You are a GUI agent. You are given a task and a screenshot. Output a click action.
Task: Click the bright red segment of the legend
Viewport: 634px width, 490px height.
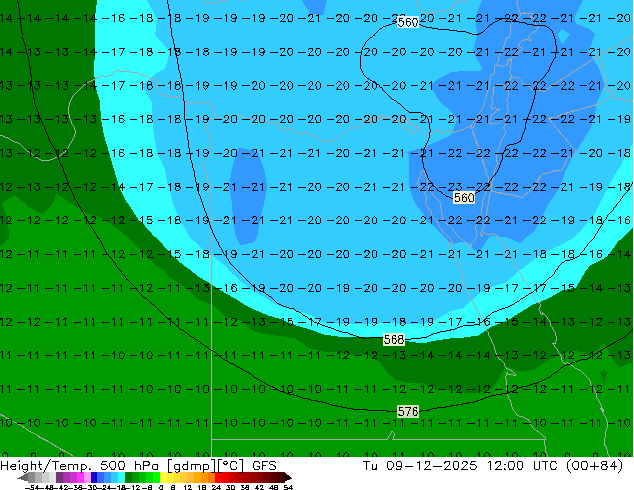pos(218,477)
